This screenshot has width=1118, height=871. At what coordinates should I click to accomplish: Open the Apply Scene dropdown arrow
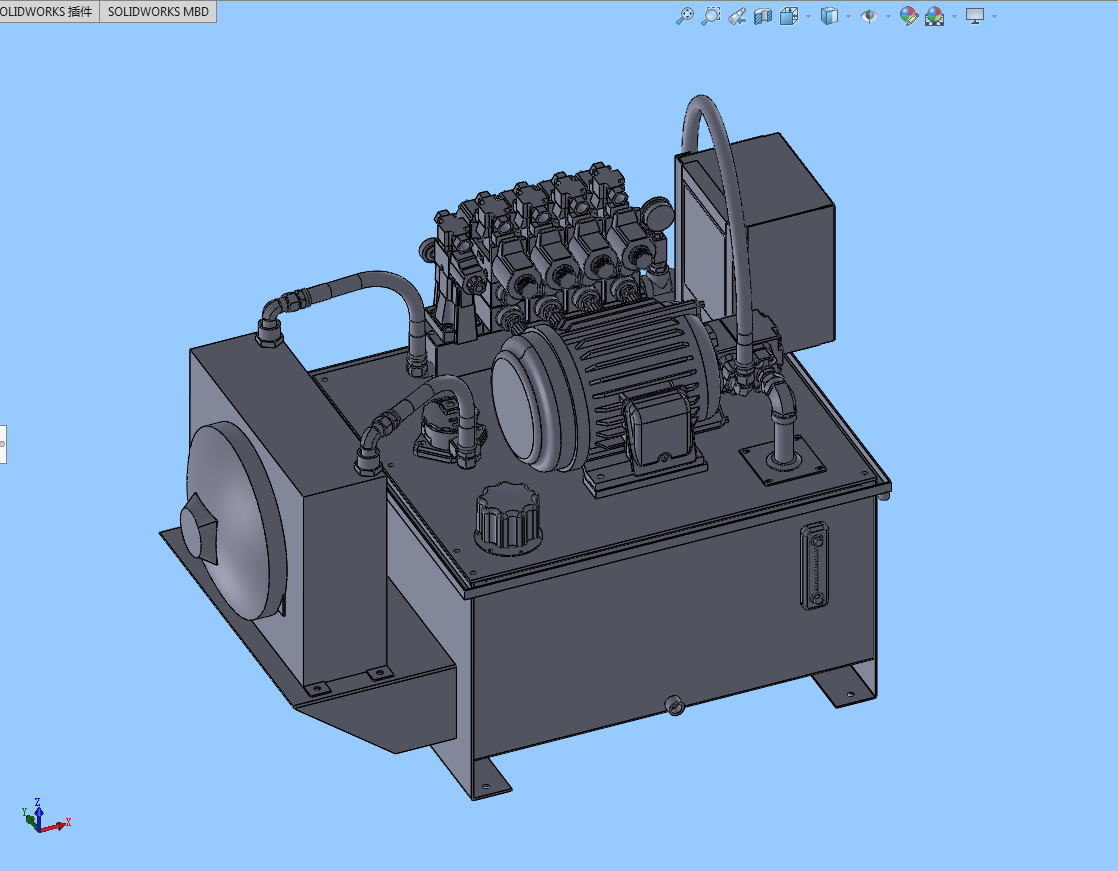(x=954, y=16)
